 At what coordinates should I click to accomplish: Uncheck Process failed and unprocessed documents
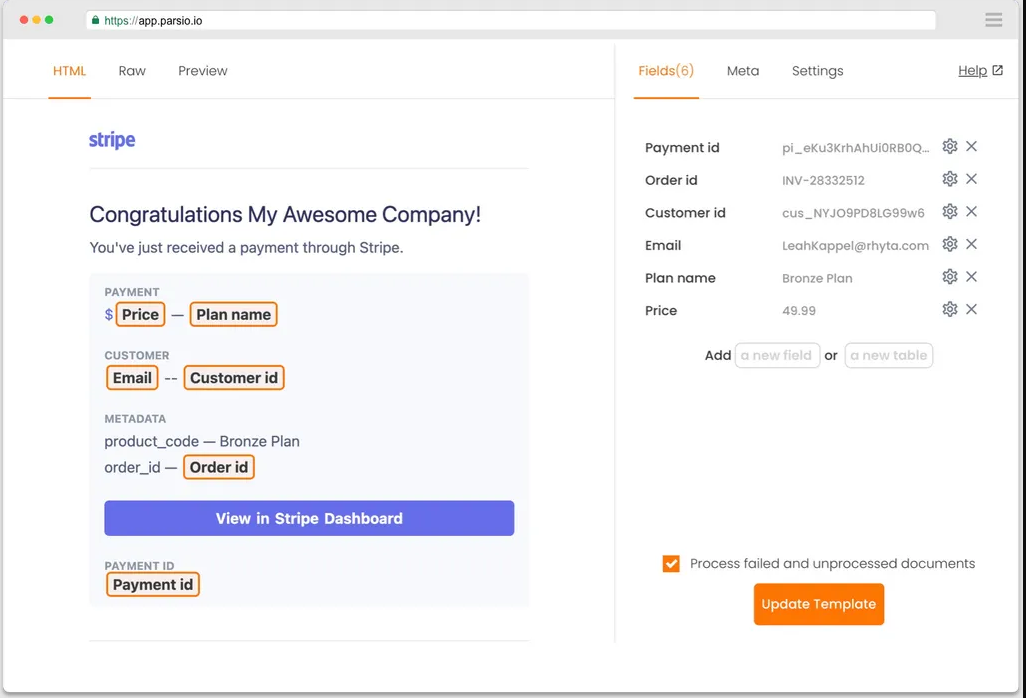click(x=671, y=564)
